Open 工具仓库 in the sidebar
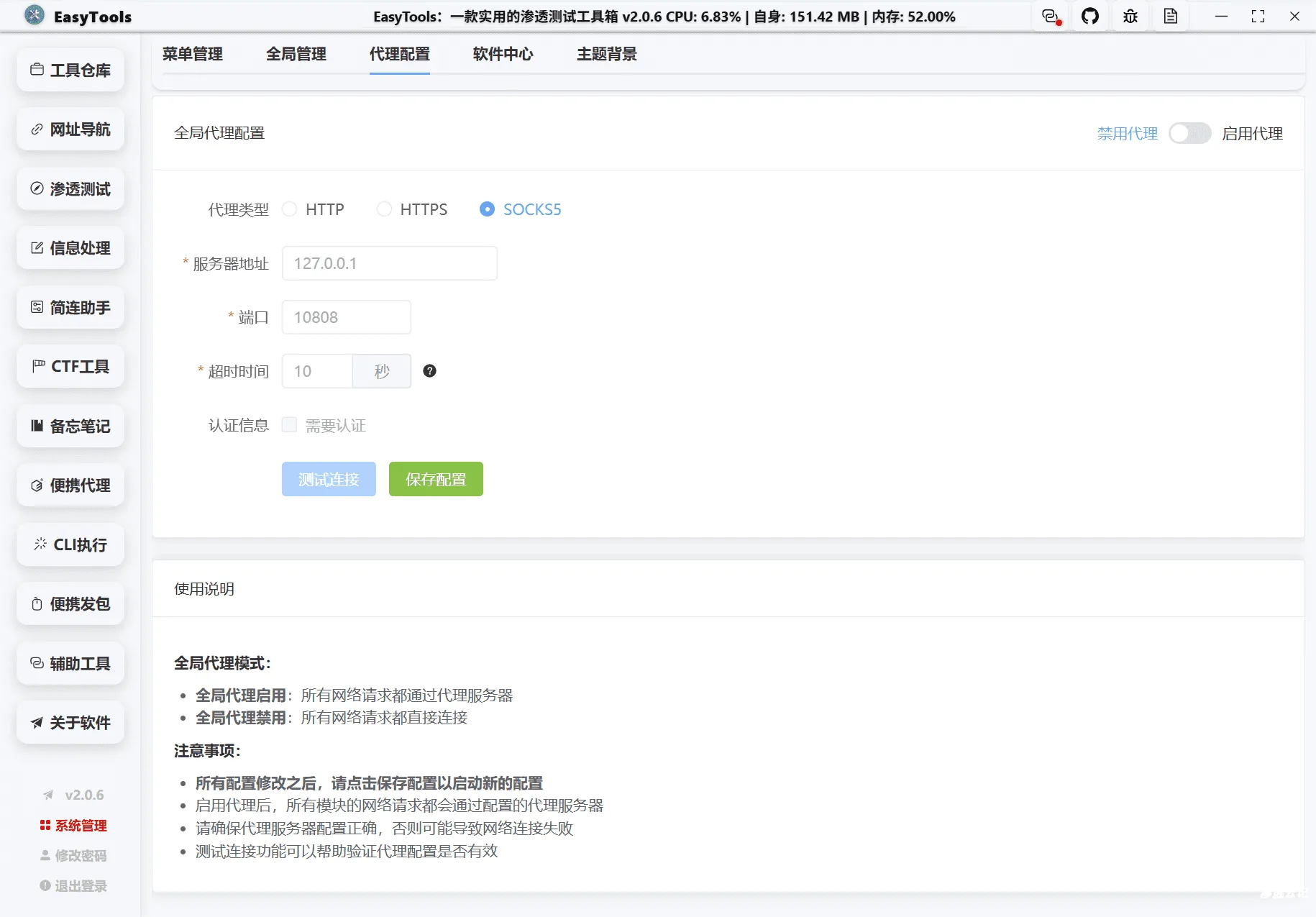1316x917 pixels. tap(70, 70)
